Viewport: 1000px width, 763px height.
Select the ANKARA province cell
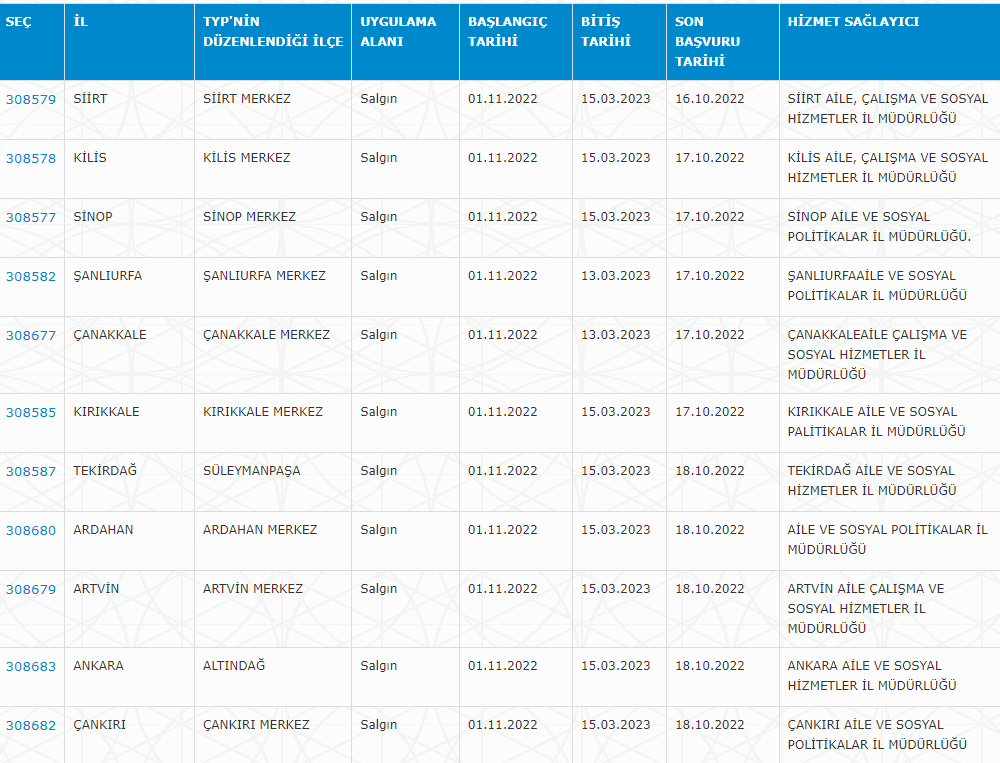pos(129,677)
